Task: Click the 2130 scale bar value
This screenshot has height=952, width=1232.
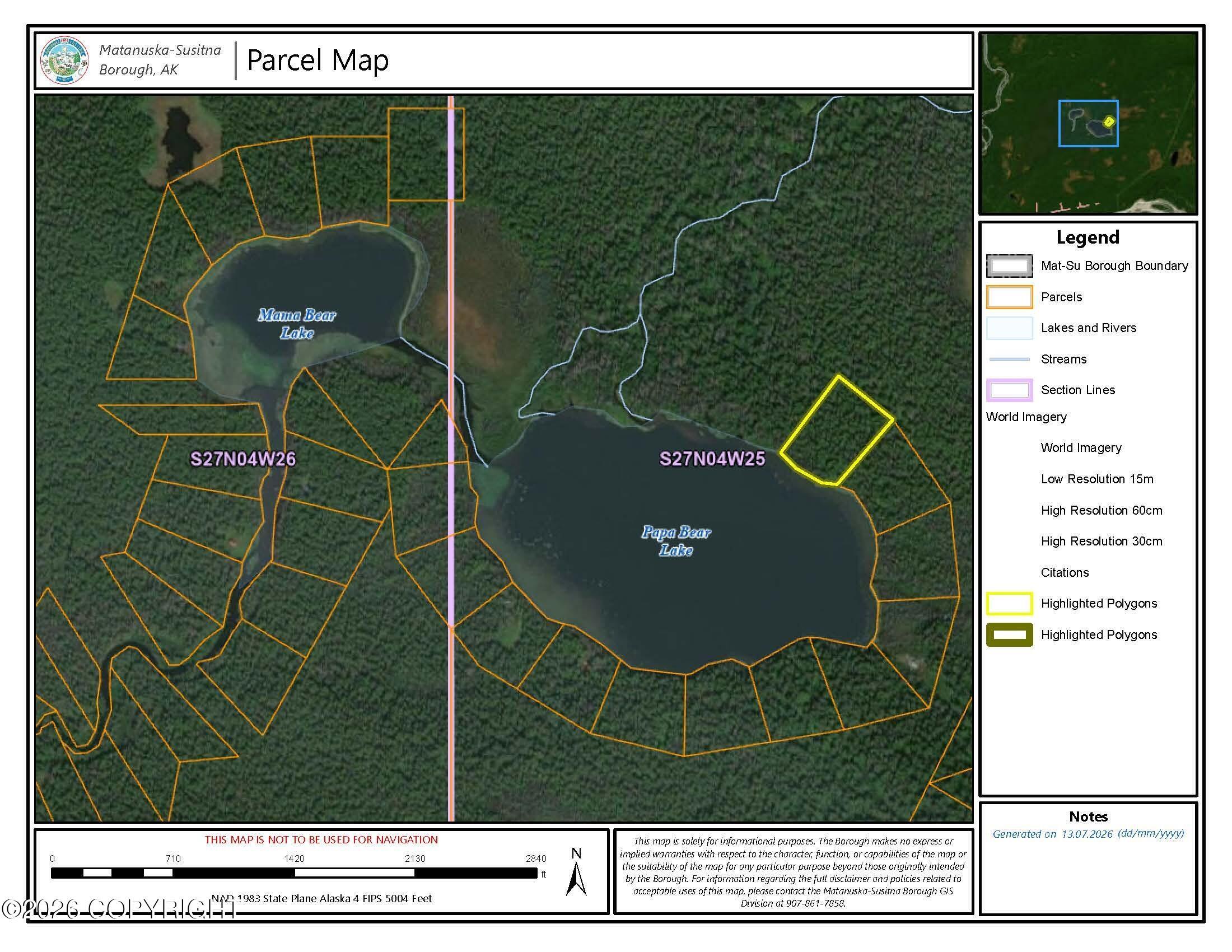Action: click(x=415, y=859)
